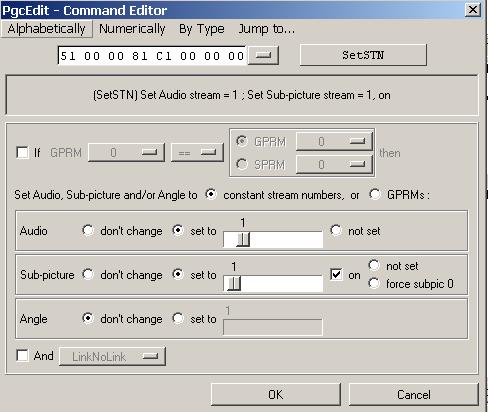The width and height of the screenshot is (488, 412).
Task: Open dropdown next to the hex command field
Action: [x=263, y=55]
